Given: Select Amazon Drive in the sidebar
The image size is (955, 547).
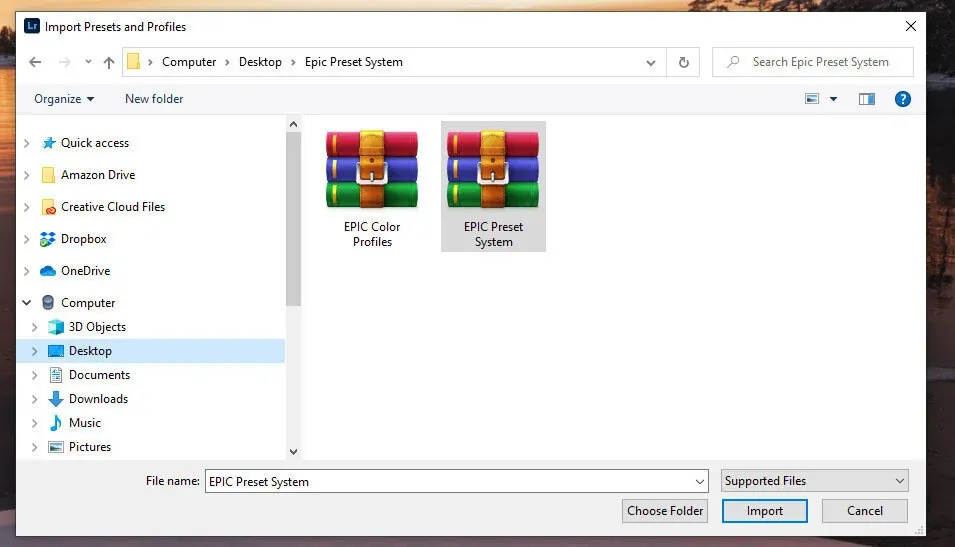Looking at the screenshot, I should [x=97, y=175].
